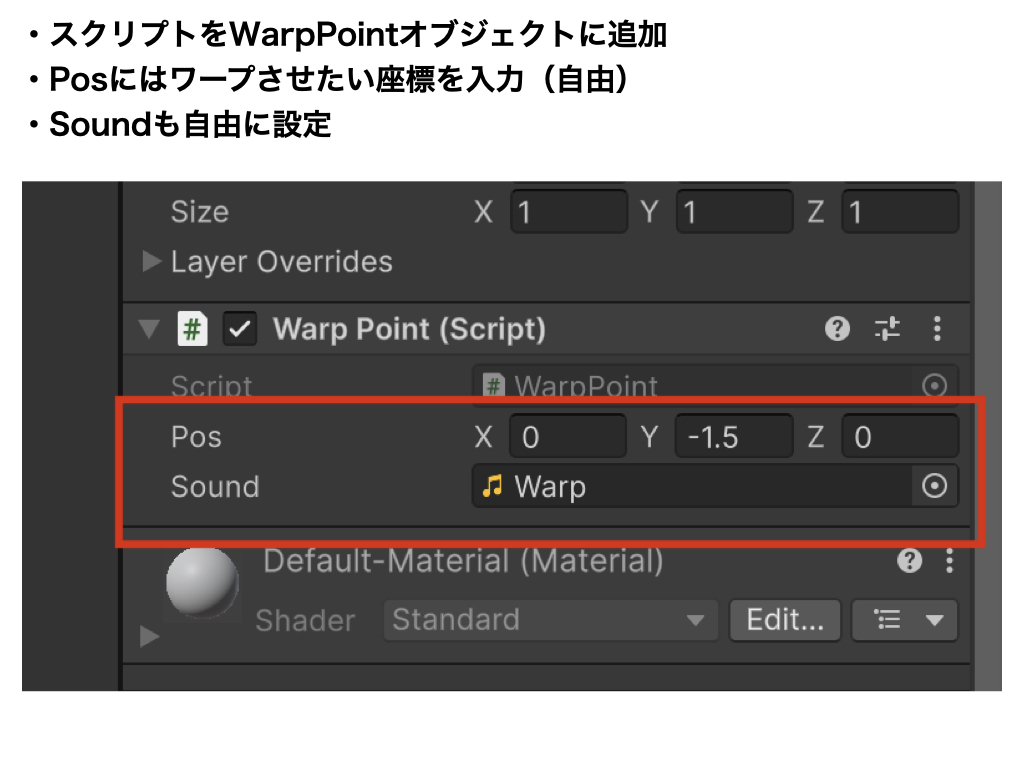Open Warp Point component three-dot menu
The width and height of the screenshot is (1024, 768).
[x=937, y=329]
